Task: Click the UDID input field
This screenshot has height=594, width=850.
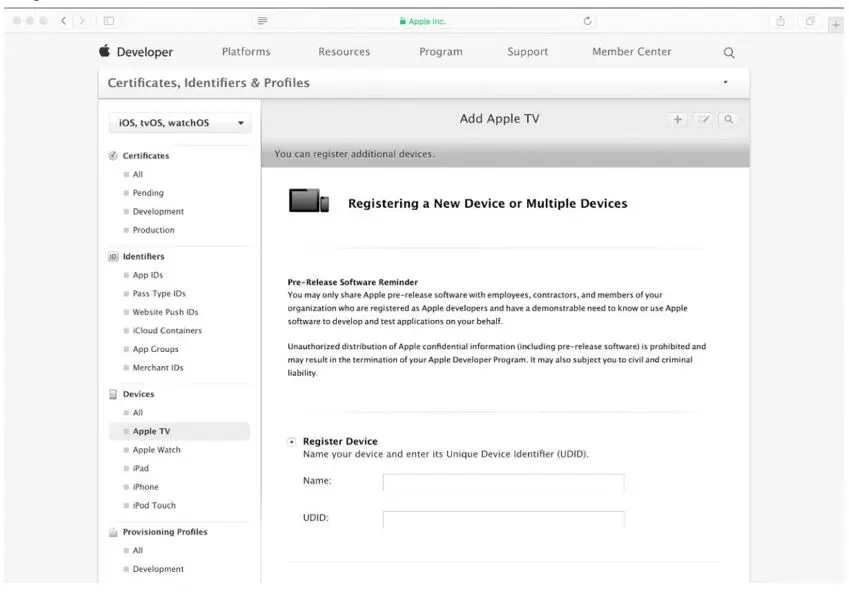Action: point(504,519)
